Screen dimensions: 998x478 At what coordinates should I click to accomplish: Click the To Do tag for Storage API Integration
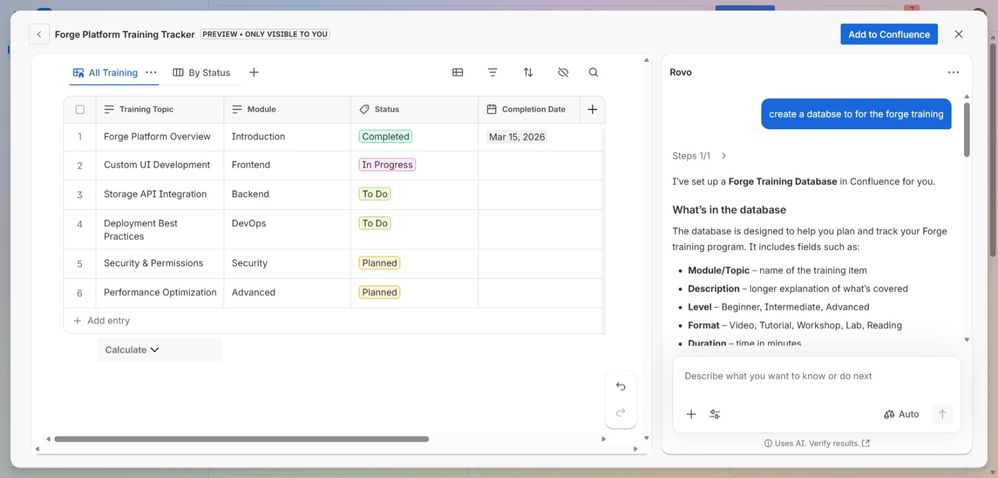tap(375, 194)
